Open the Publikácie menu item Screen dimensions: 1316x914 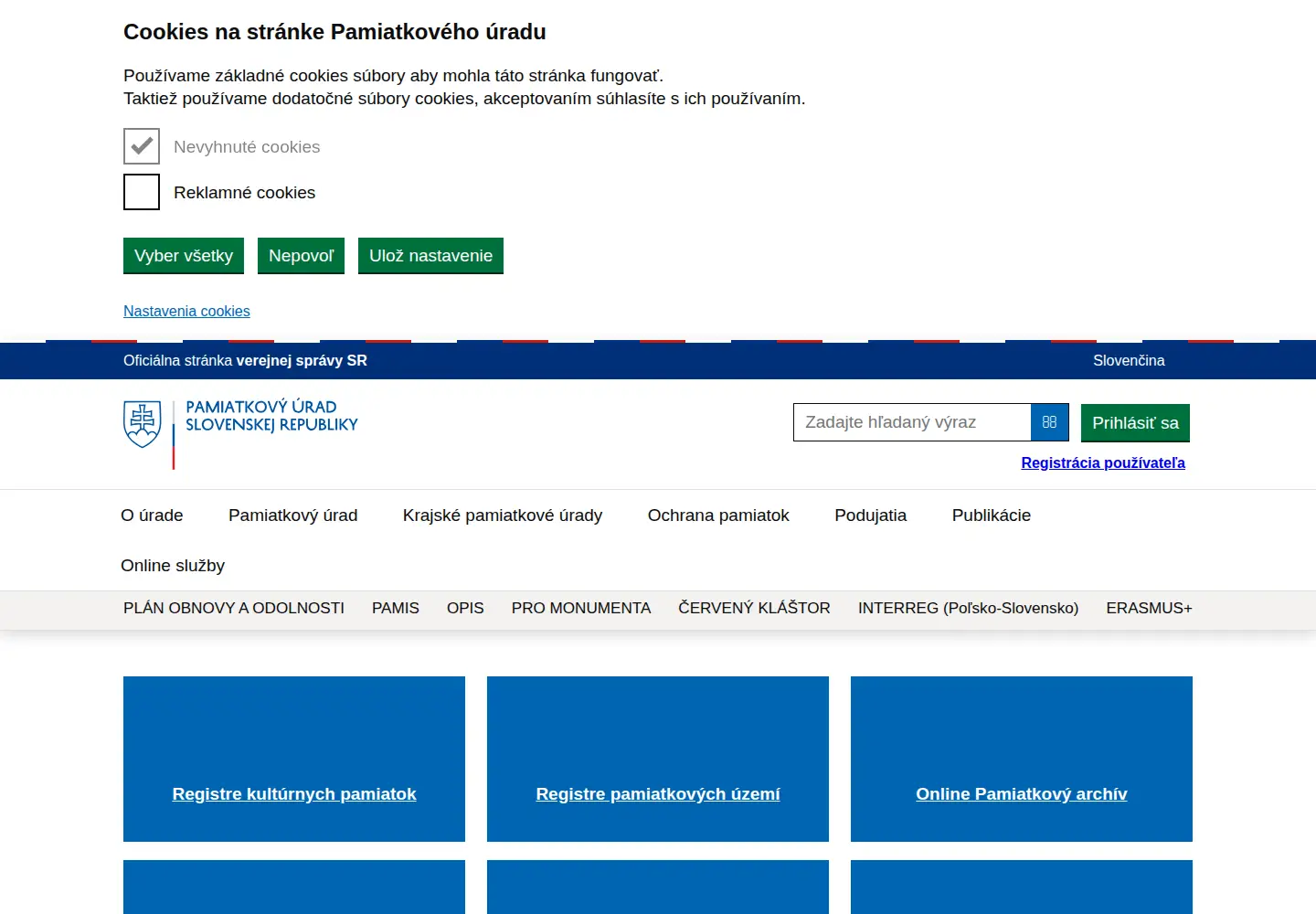pyautogui.click(x=991, y=515)
